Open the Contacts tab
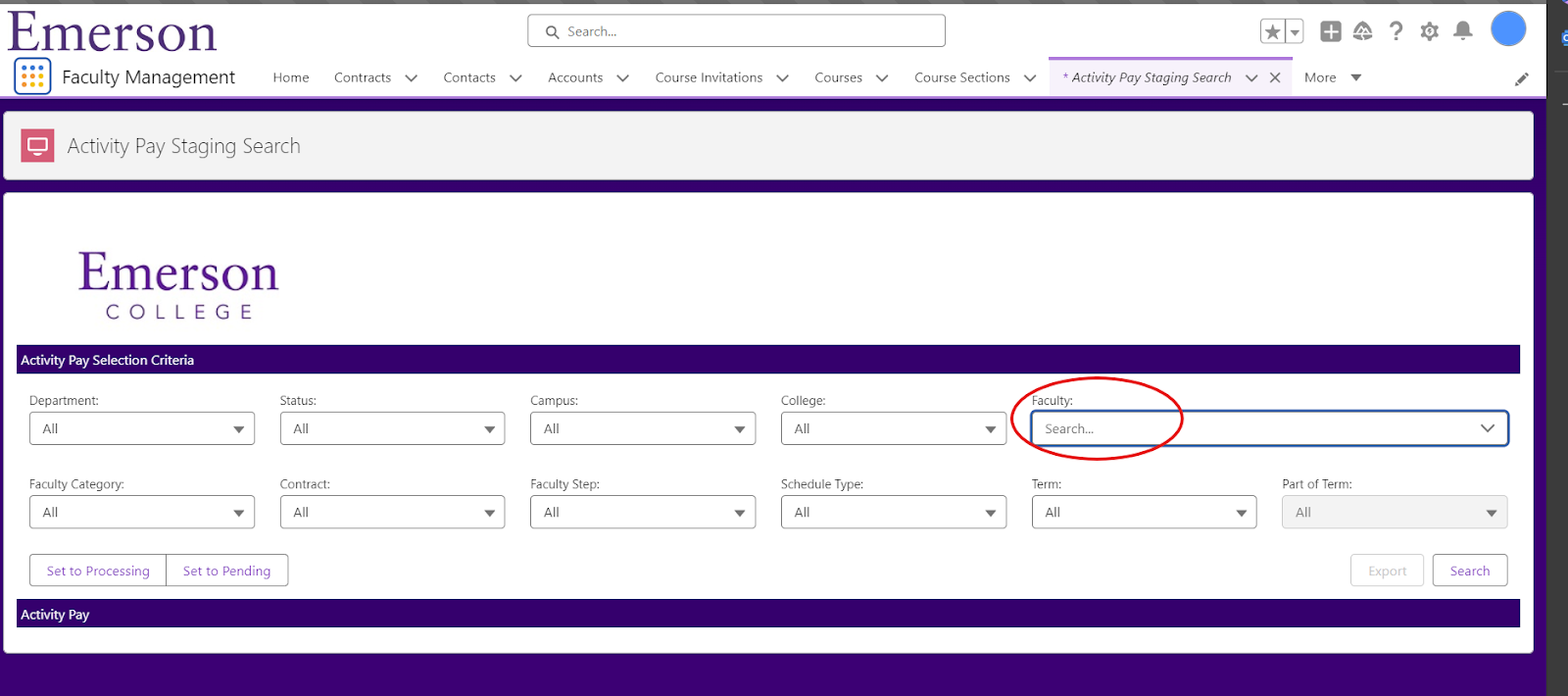This screenshot has height=696, width=1568. click(x=469, y=77)
